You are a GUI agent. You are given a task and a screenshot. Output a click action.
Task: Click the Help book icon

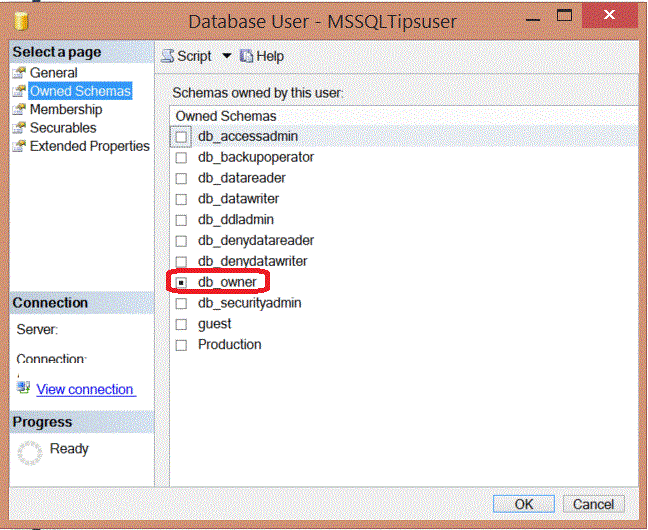click(246, 56)
